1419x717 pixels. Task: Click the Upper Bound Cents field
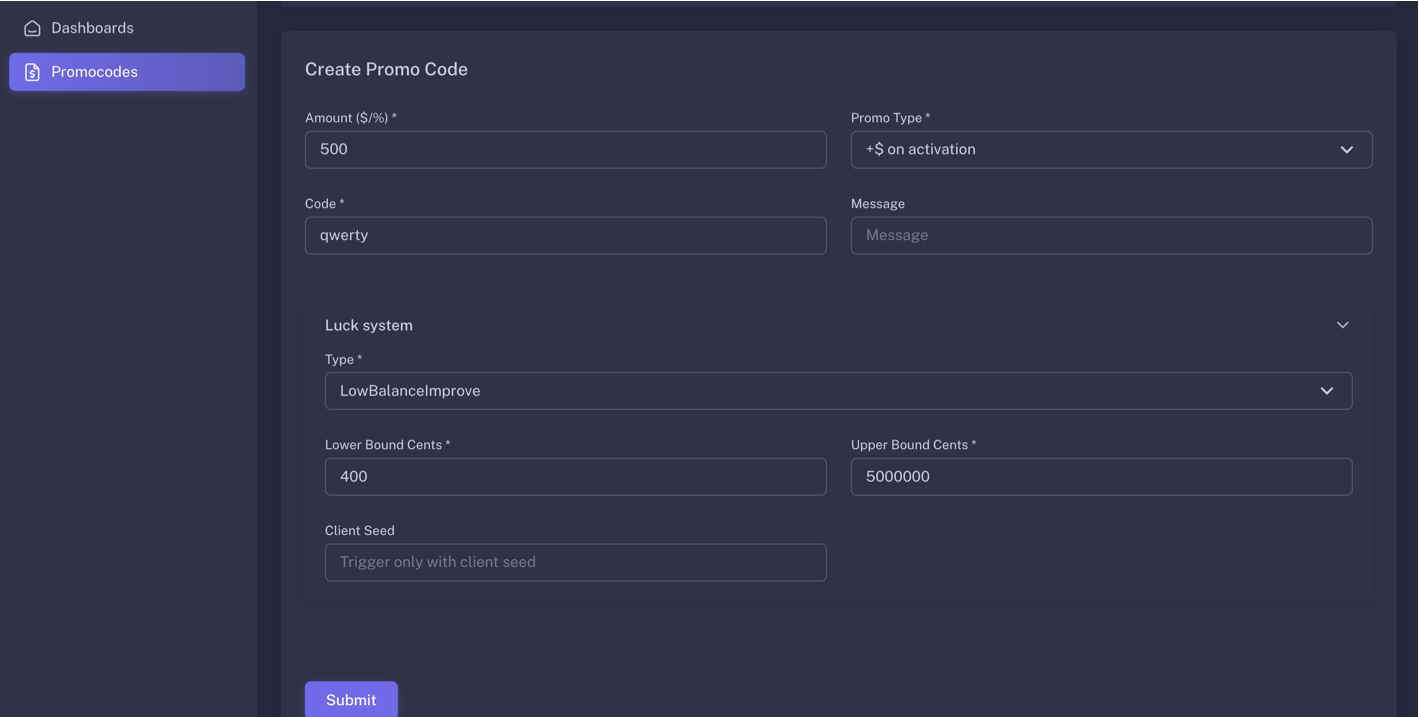pyautogui.click(x=1101, y=477)
